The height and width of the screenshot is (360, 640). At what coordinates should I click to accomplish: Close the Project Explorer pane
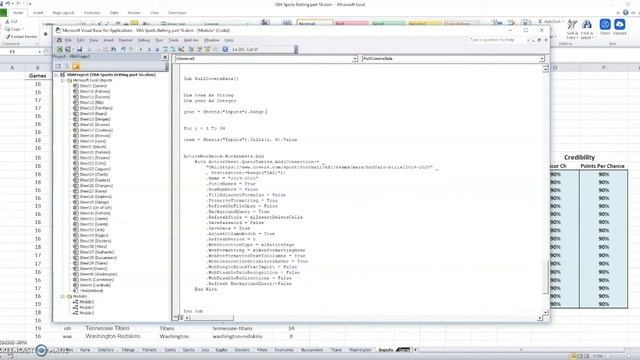click(x=165, y=57)
